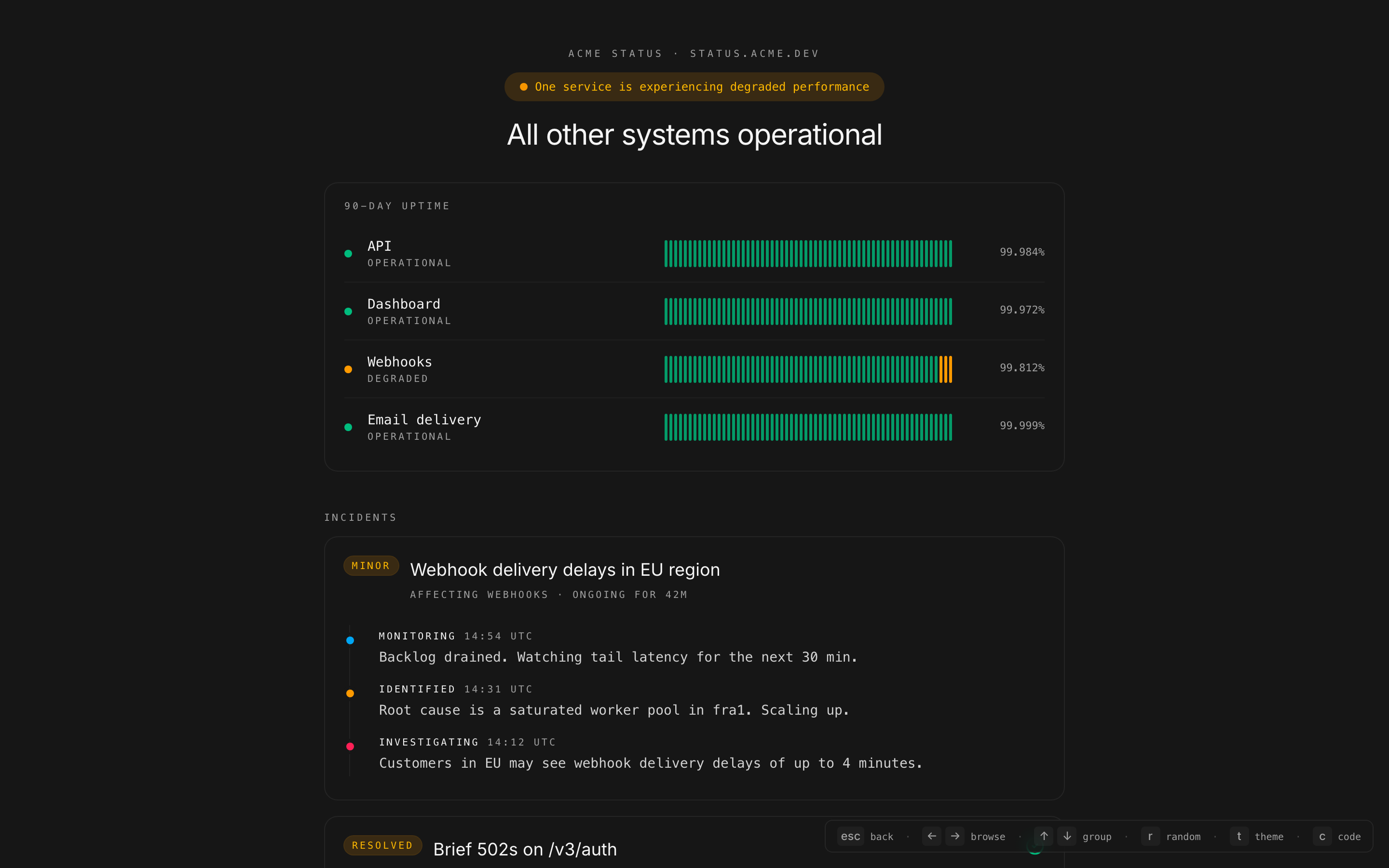Screen dimensions: 1389x868
Task: Click the c code key
Action: click(x=1322, y=837)
